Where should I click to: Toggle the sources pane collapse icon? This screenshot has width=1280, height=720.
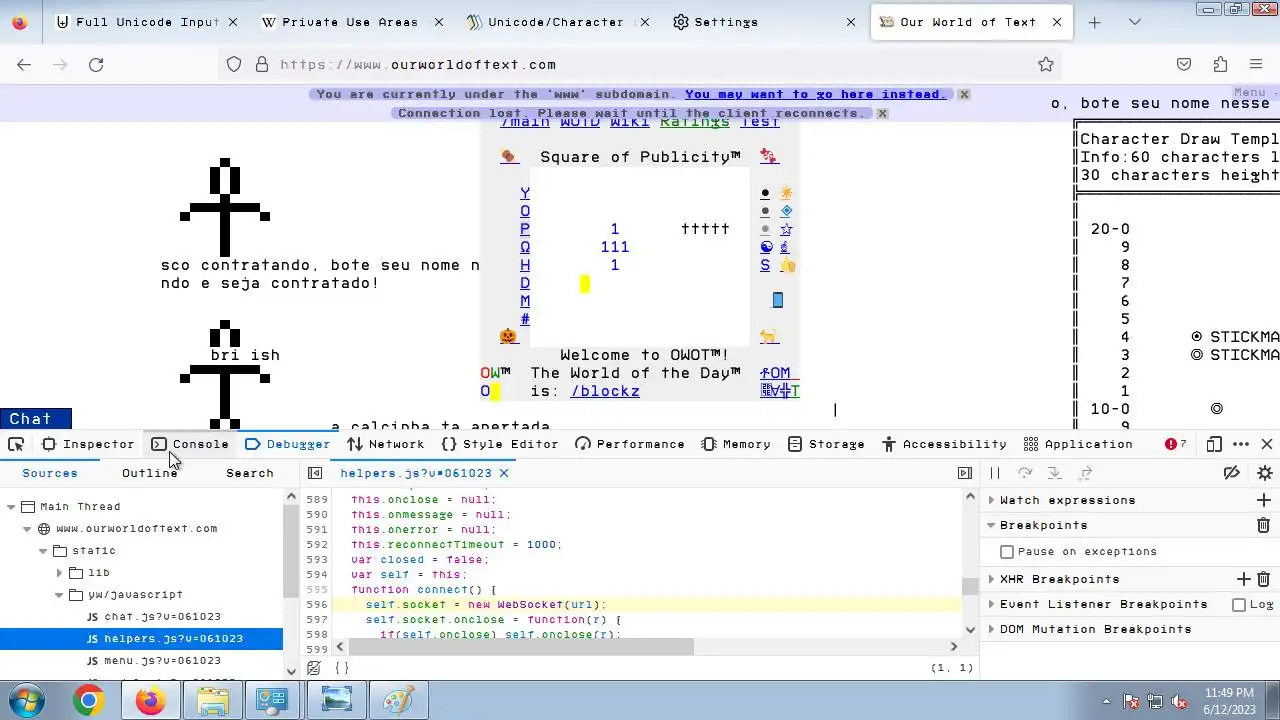315,473
